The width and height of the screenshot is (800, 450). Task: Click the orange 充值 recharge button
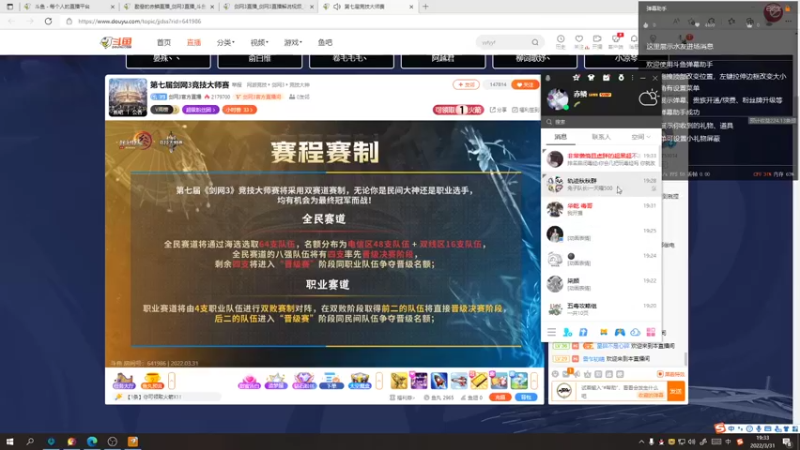click(x=500, y=397)
